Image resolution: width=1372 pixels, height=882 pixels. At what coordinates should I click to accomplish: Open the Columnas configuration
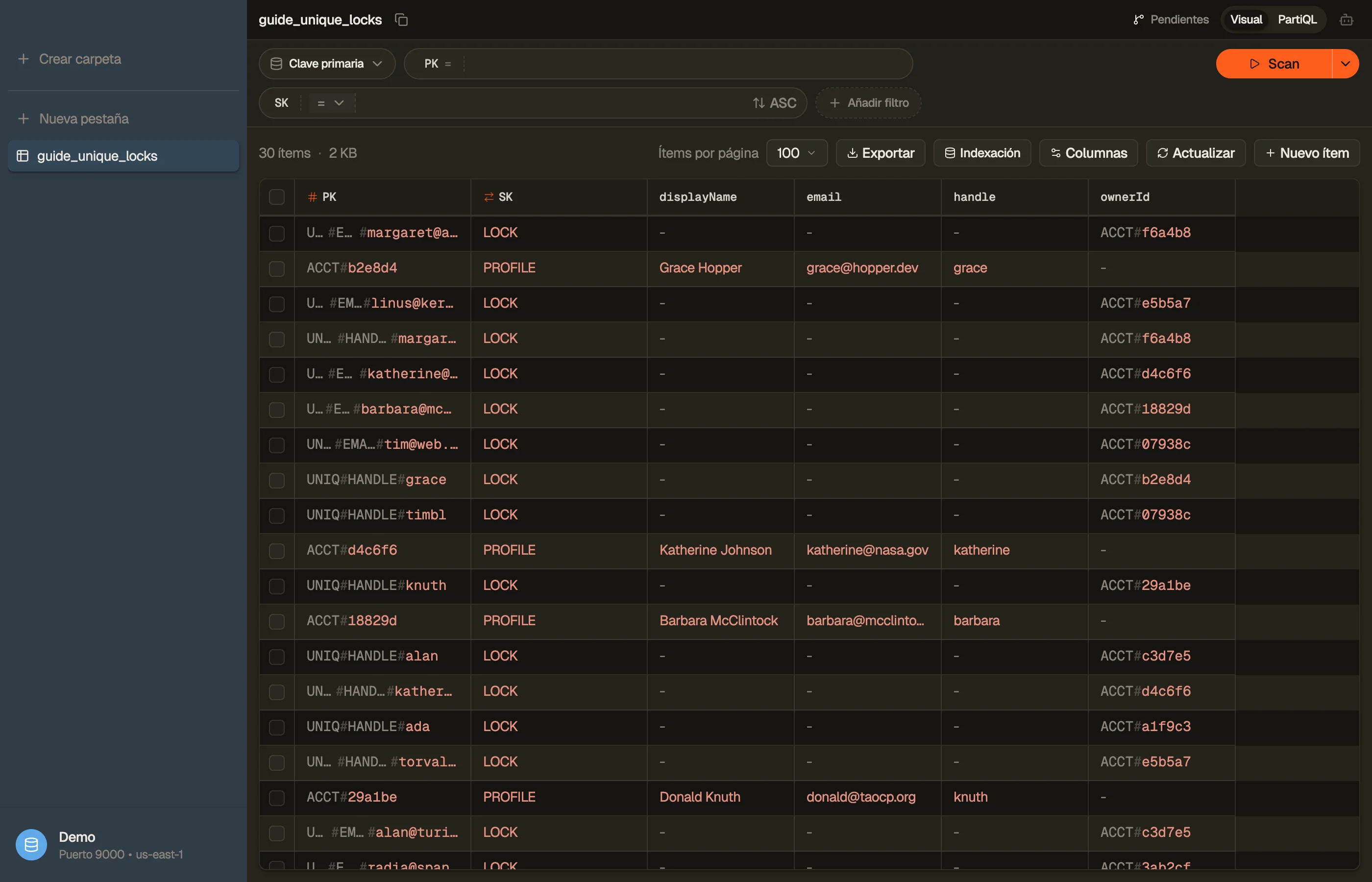click(1089, 153)
